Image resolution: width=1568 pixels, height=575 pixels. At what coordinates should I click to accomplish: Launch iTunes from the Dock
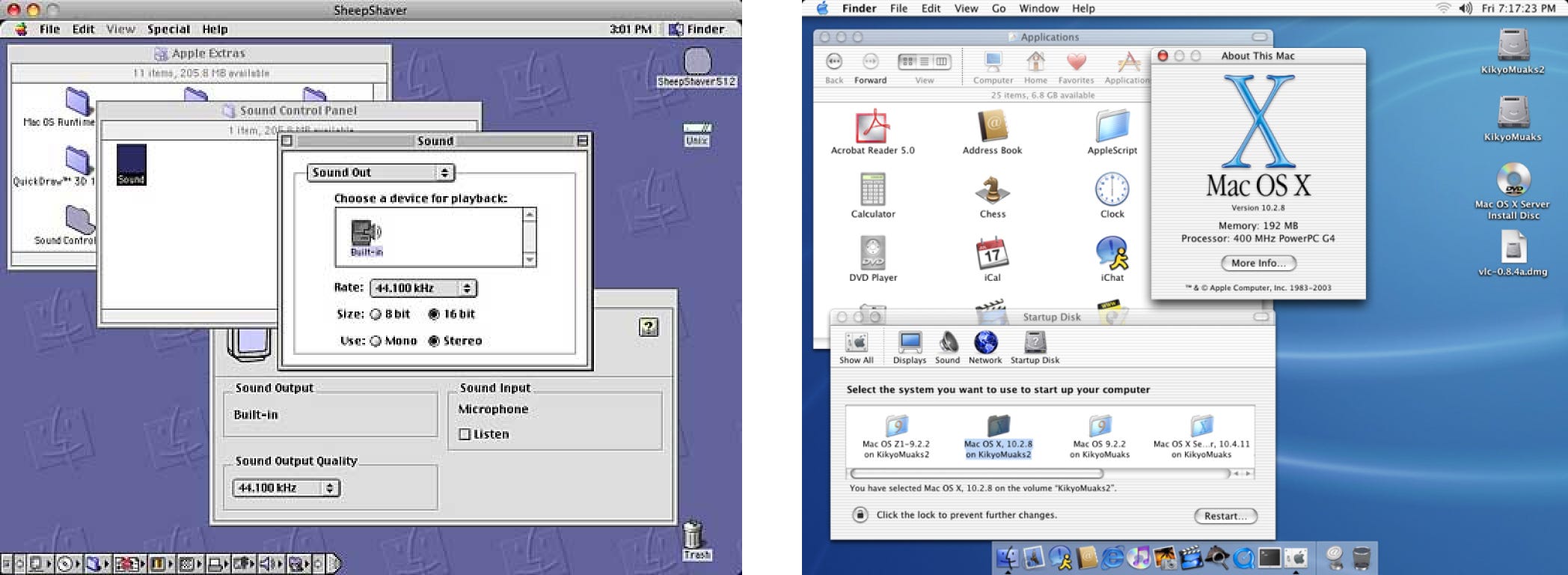[1139, 558]
